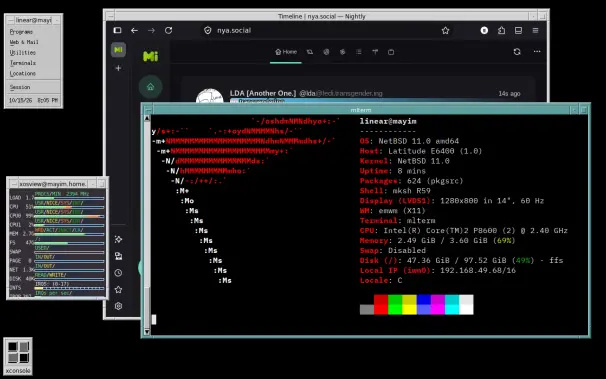
Task: Open LDA [Another One.] profile name
Action: click(x=263, y=93)
